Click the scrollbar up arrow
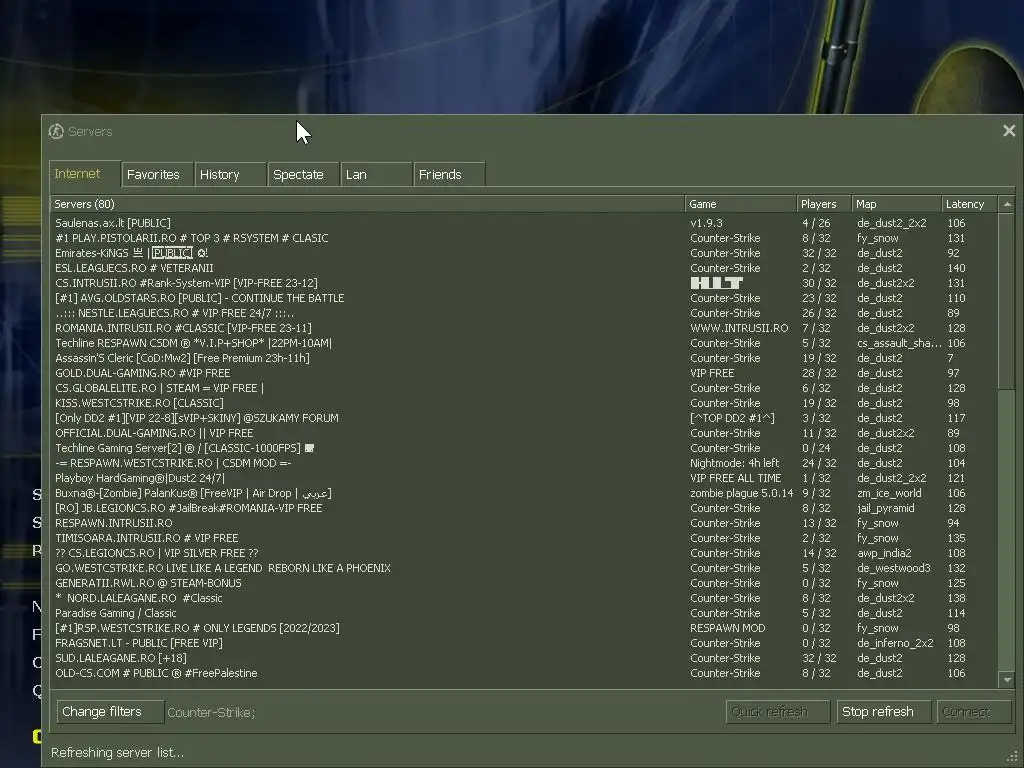 click(x=1007, y=204)
